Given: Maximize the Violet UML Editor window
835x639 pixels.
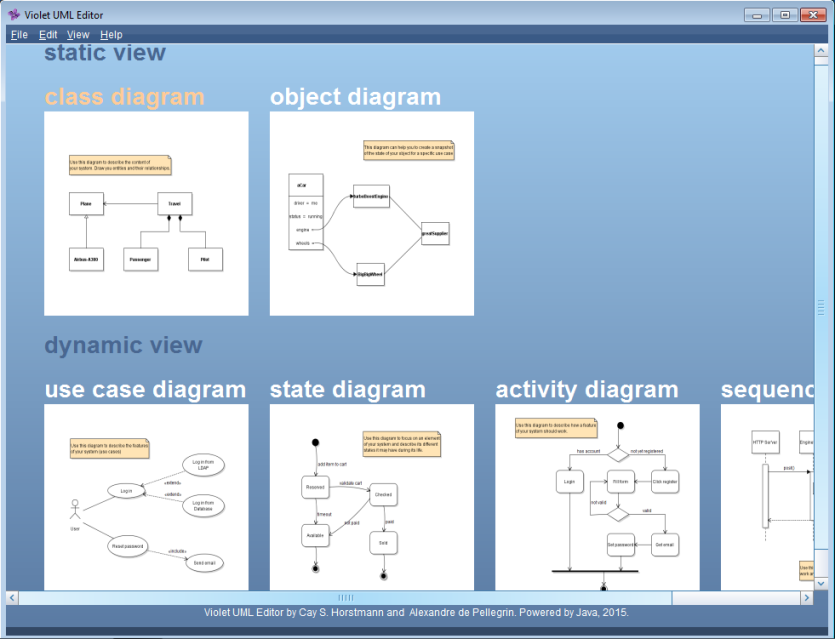Looking at the screenshot, I should 785,15.
